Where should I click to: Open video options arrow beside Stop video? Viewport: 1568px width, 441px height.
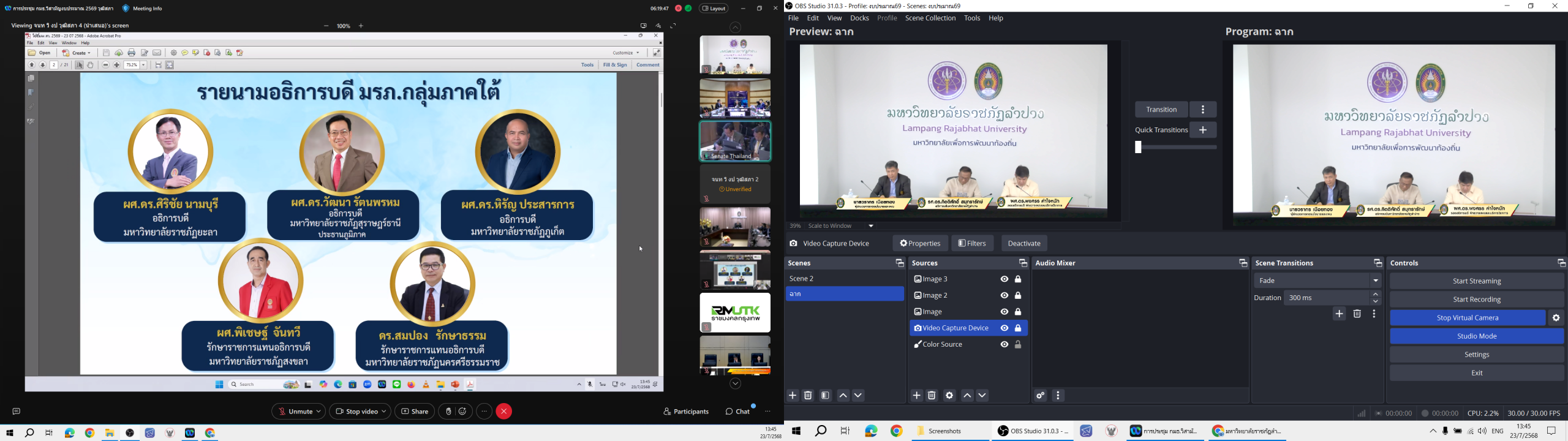(384, 412)
